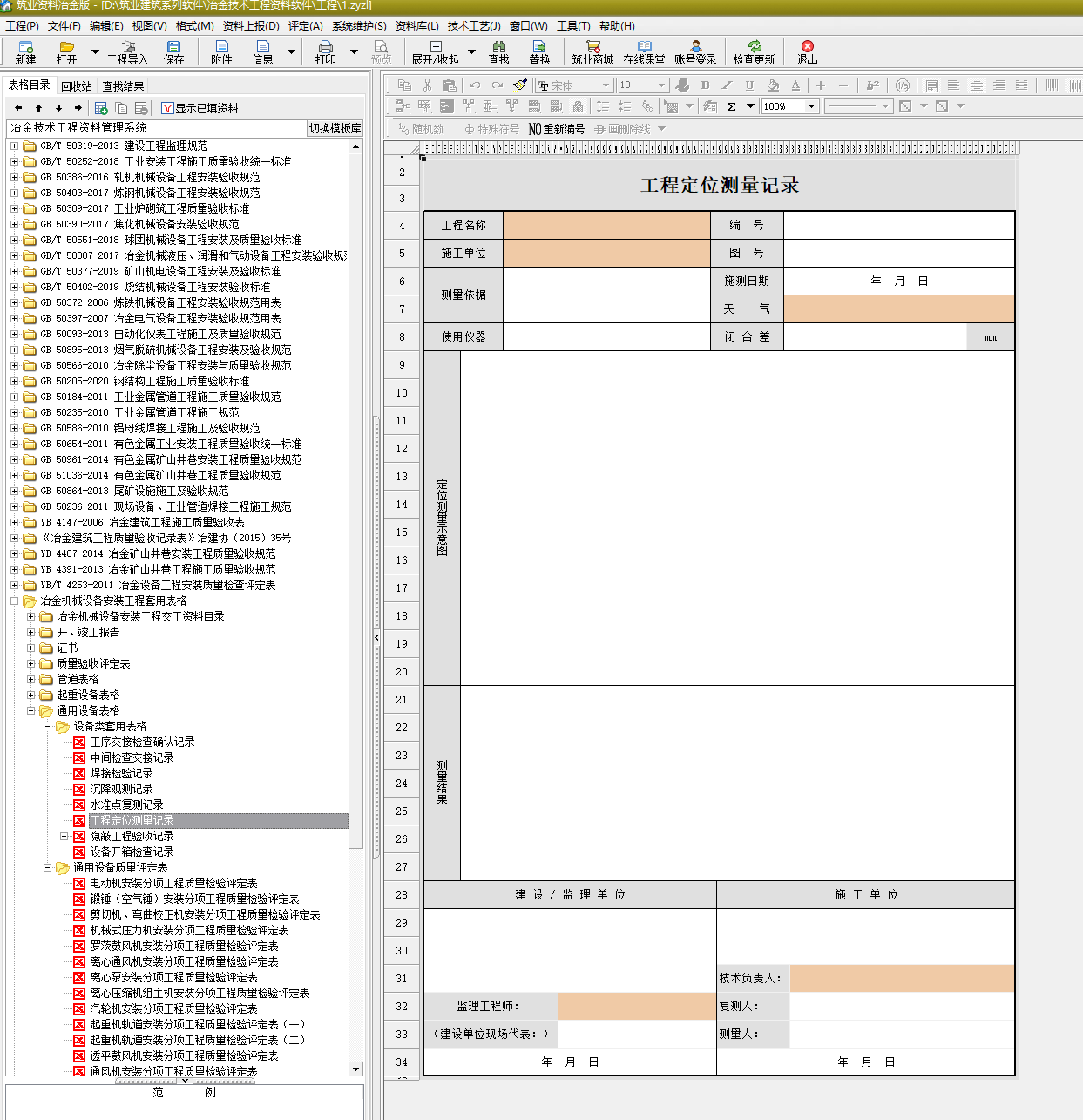This screenshot has height=1120, width=1083.
Task: Click the 信息 info icon
Action: tap(262, 52)
